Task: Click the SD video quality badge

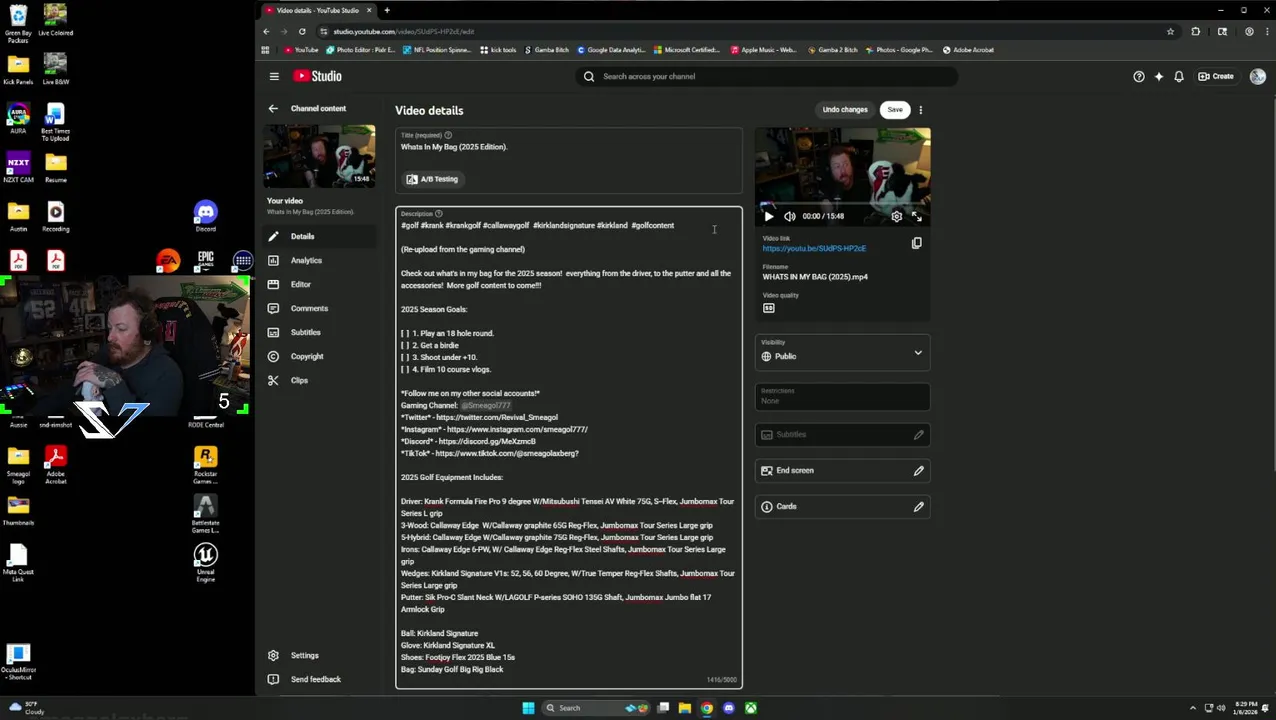Action: (768, 308)
